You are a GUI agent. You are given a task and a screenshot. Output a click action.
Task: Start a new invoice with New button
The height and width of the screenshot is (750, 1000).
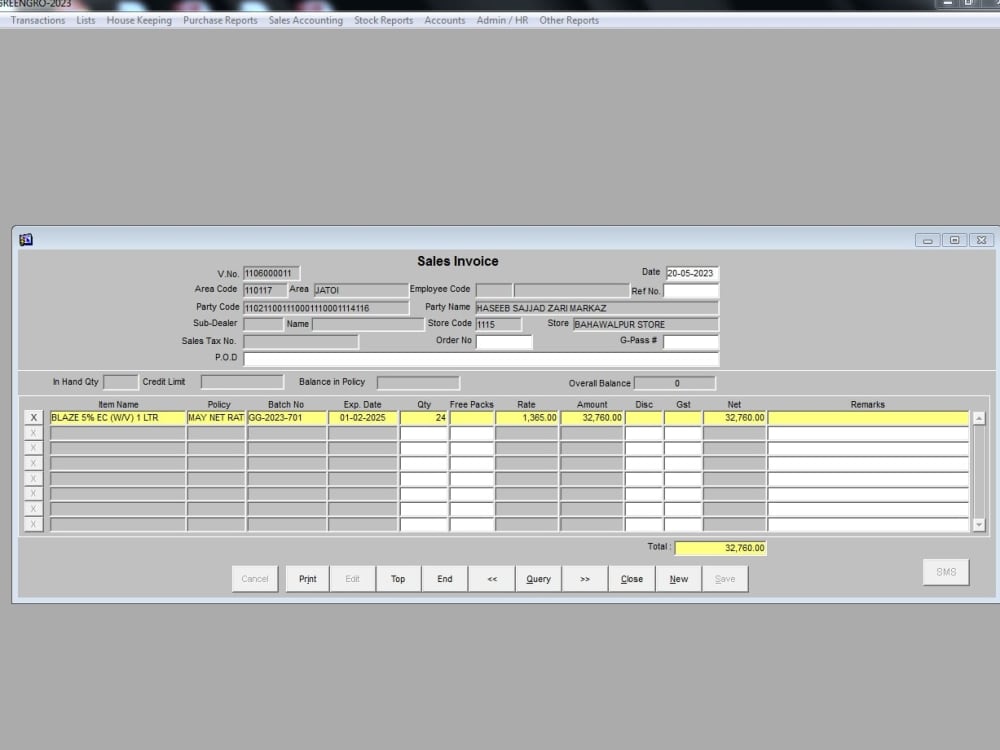[x=678, y=578]
